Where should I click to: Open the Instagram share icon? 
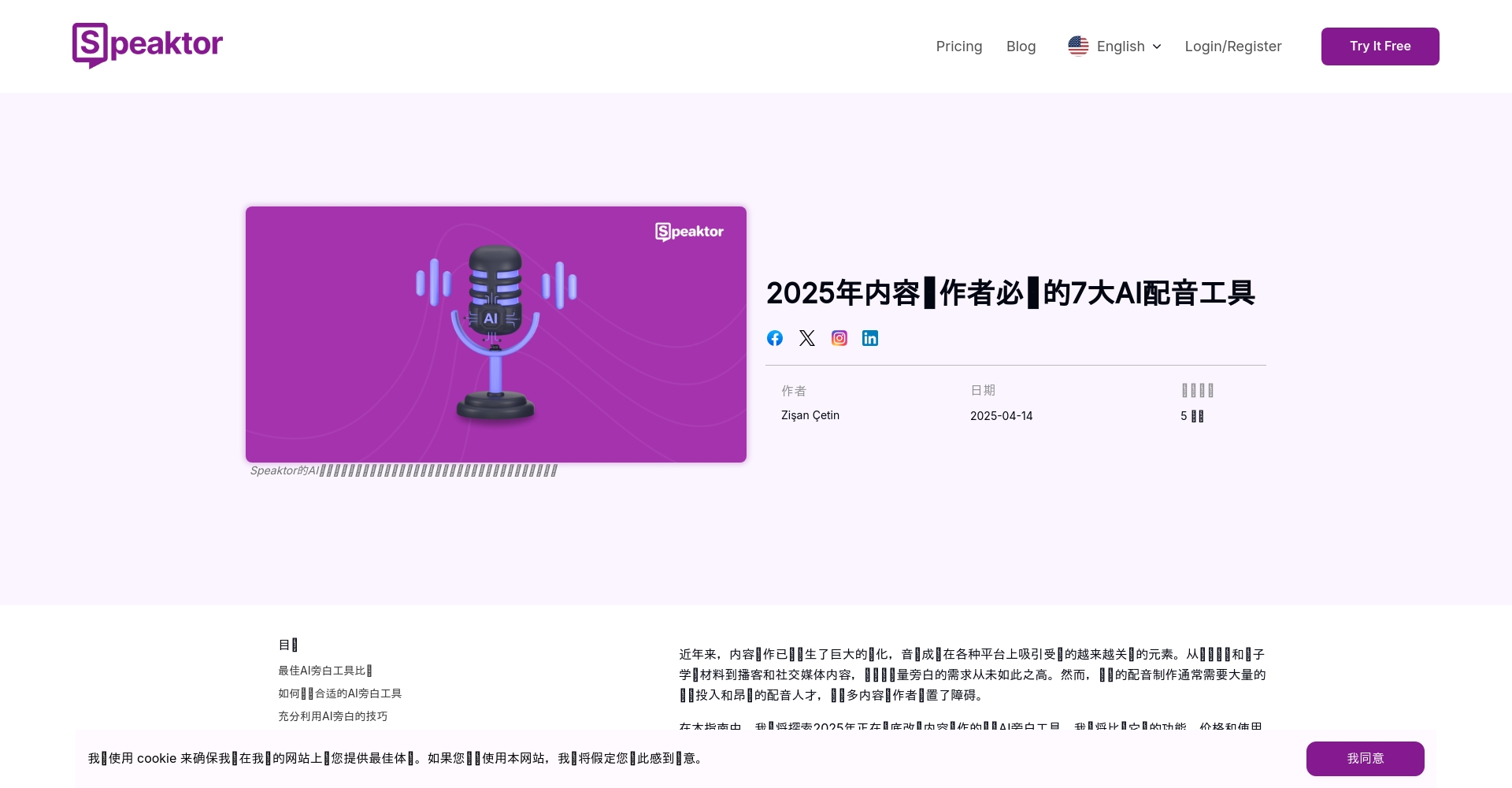839,337
